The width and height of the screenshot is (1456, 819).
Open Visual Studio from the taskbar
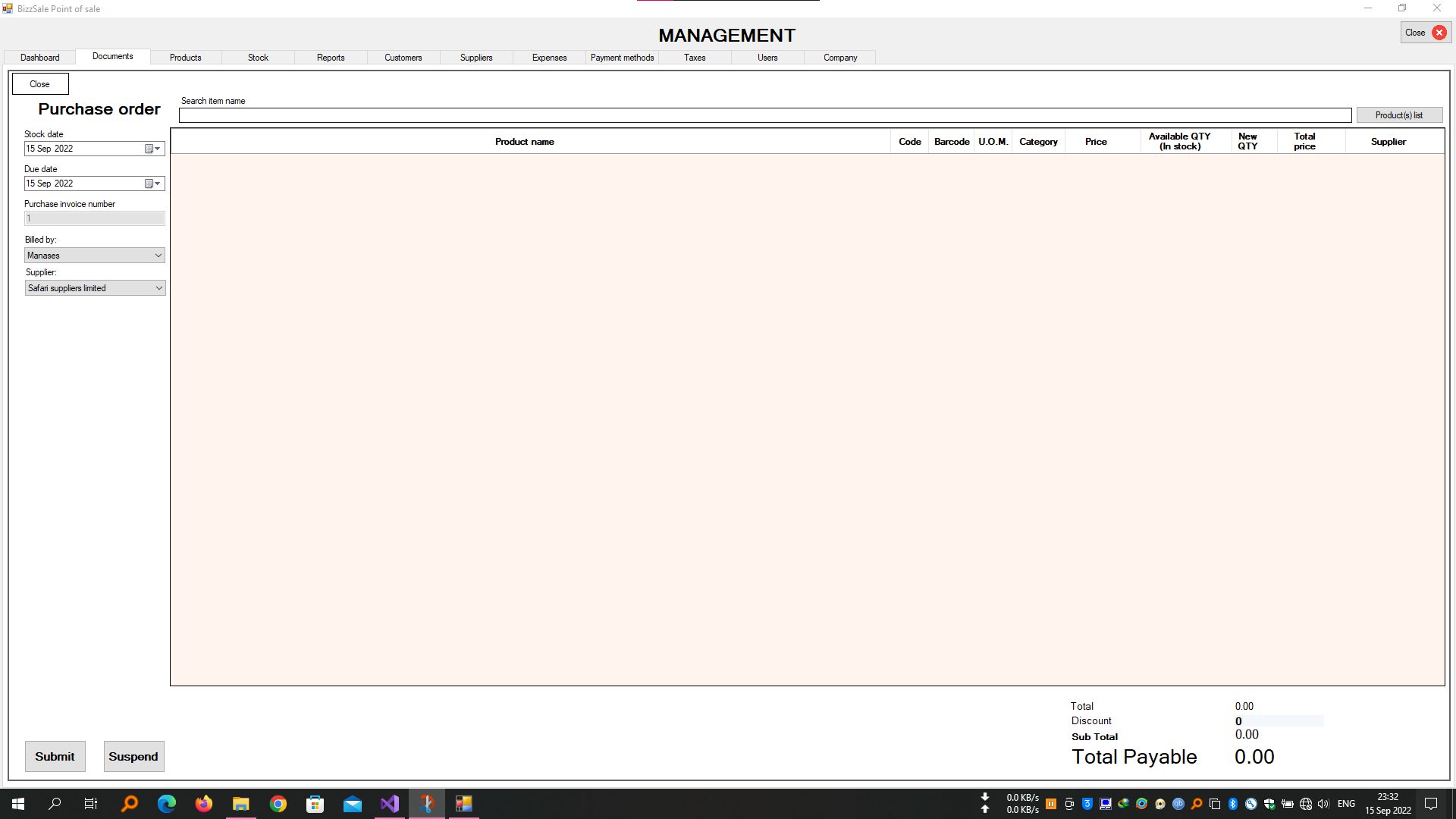(x=389, y=804)
